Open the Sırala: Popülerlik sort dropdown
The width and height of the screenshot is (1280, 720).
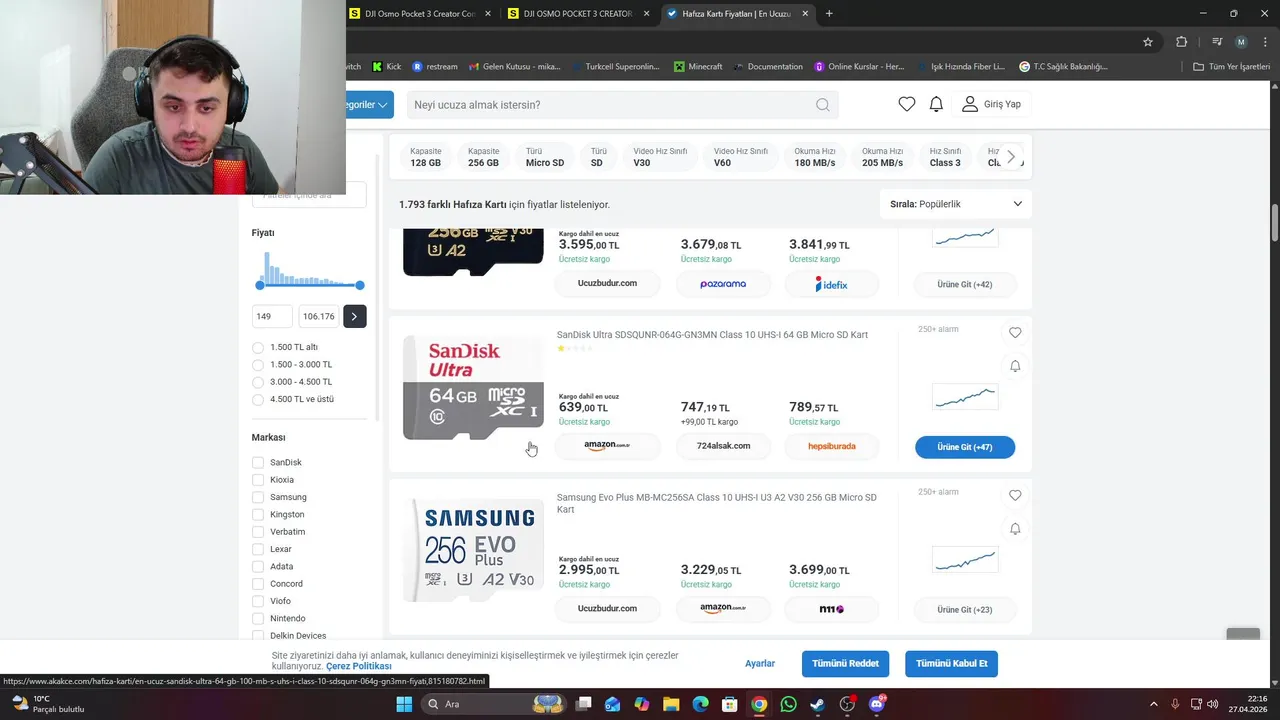click(956, 204)
